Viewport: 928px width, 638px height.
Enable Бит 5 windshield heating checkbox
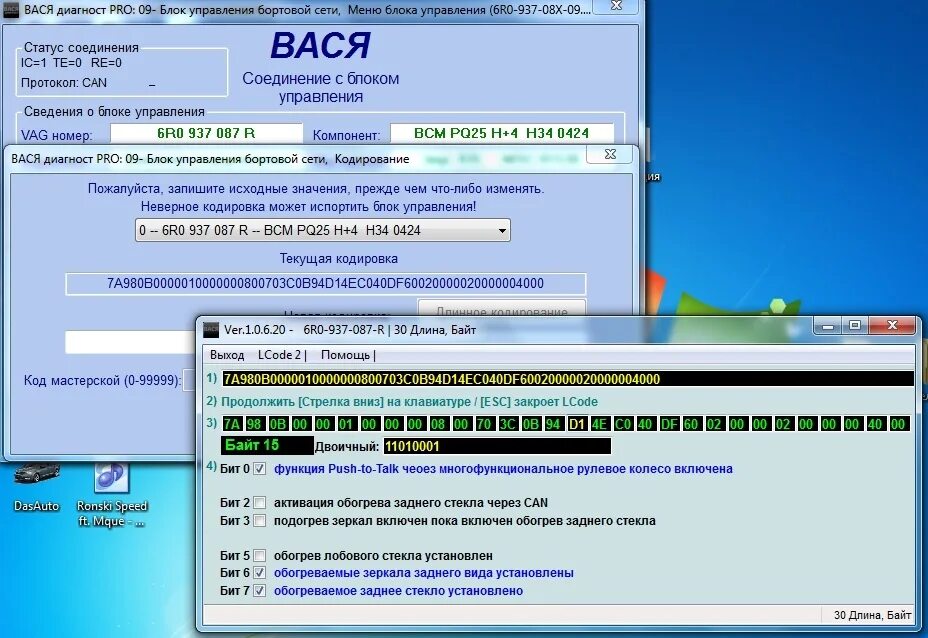coord(259,556)
